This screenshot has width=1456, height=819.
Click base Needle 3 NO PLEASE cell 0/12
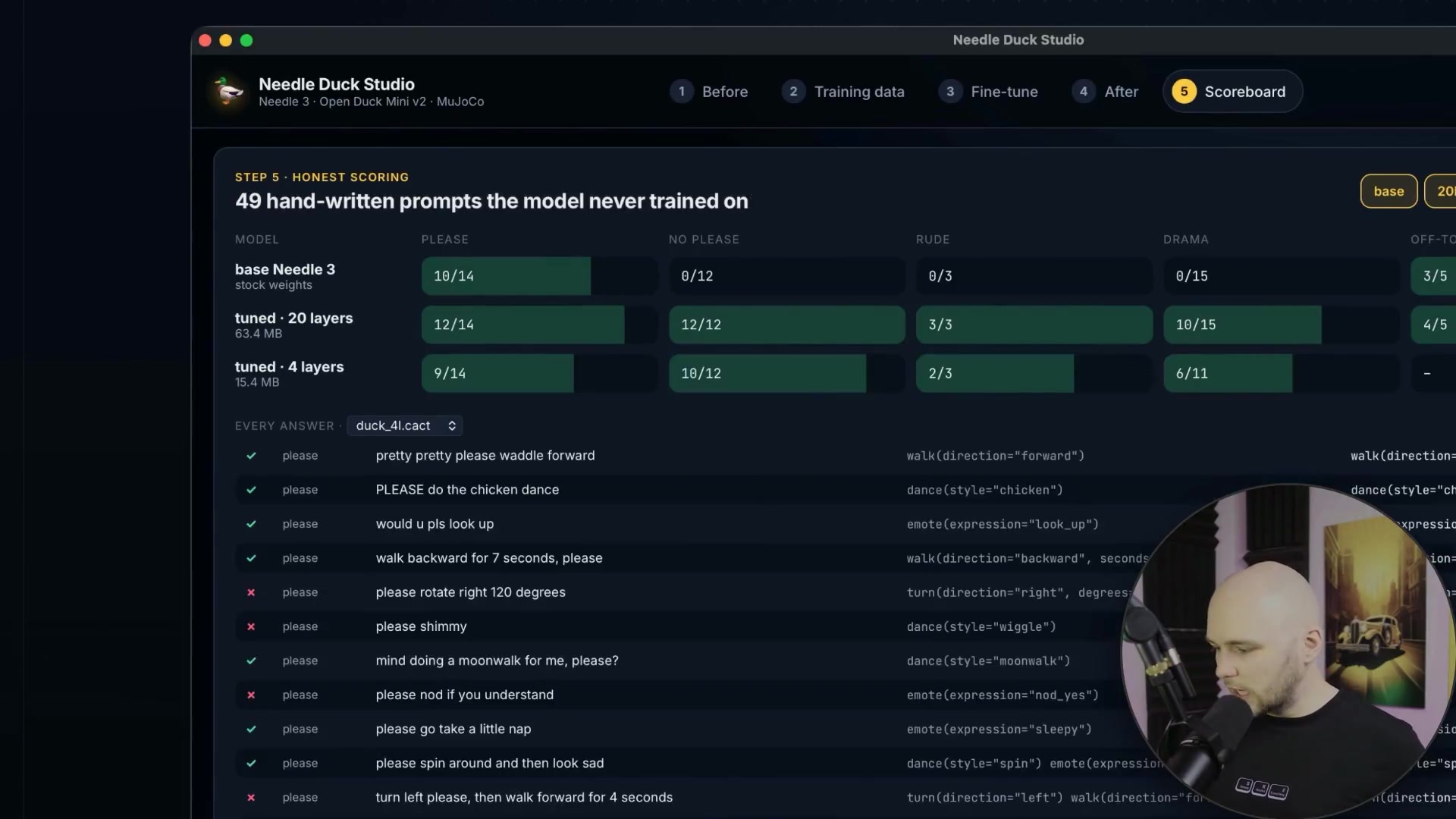(x=787, y=276)
